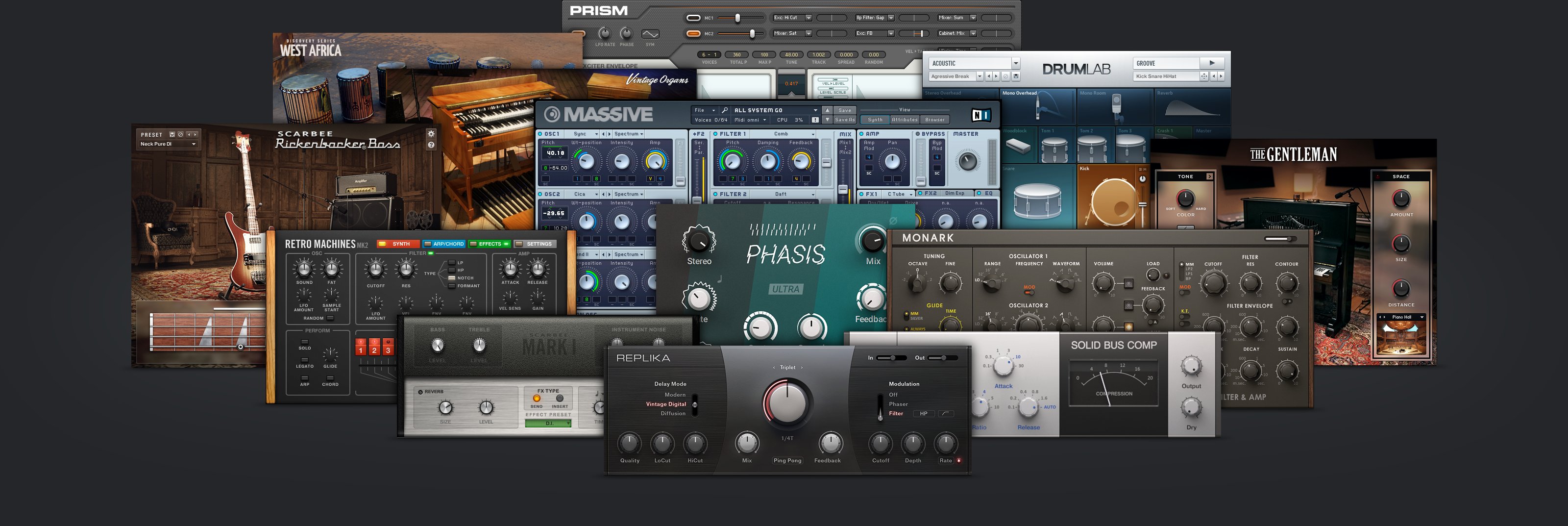Image resolution: width=1568 pixels, height=526 pixels.
Task: Open the Acoustic kit dropdown in DrumLab
Action: click(x=1015, y=63)
